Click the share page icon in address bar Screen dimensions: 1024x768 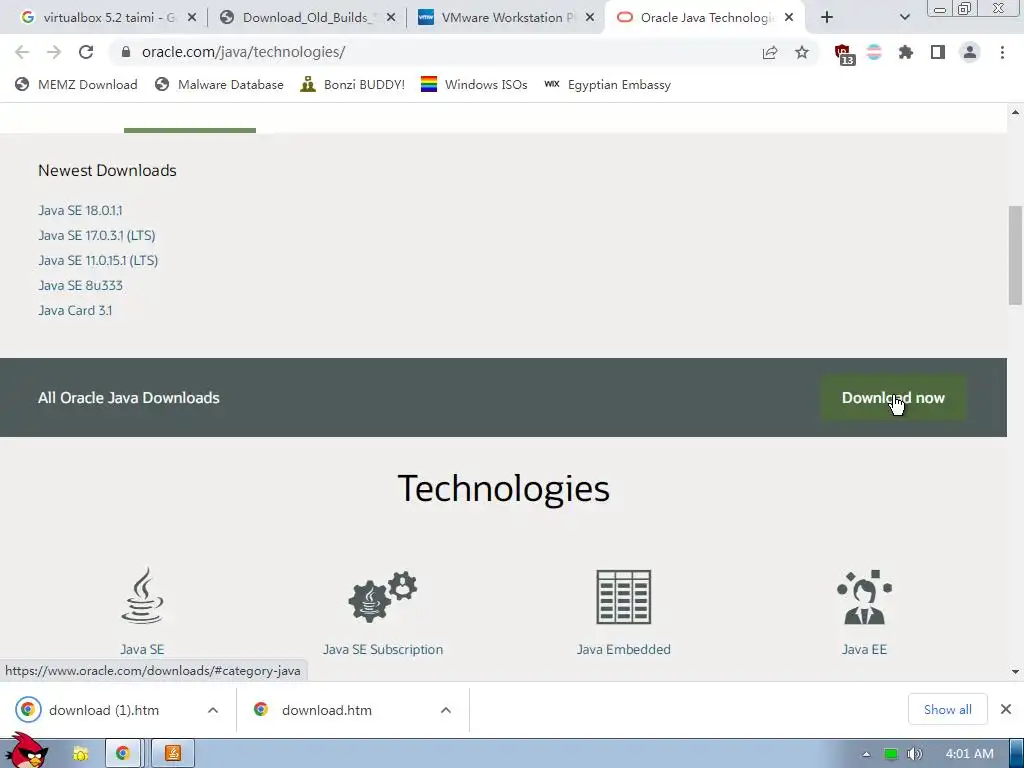[770, 52]
